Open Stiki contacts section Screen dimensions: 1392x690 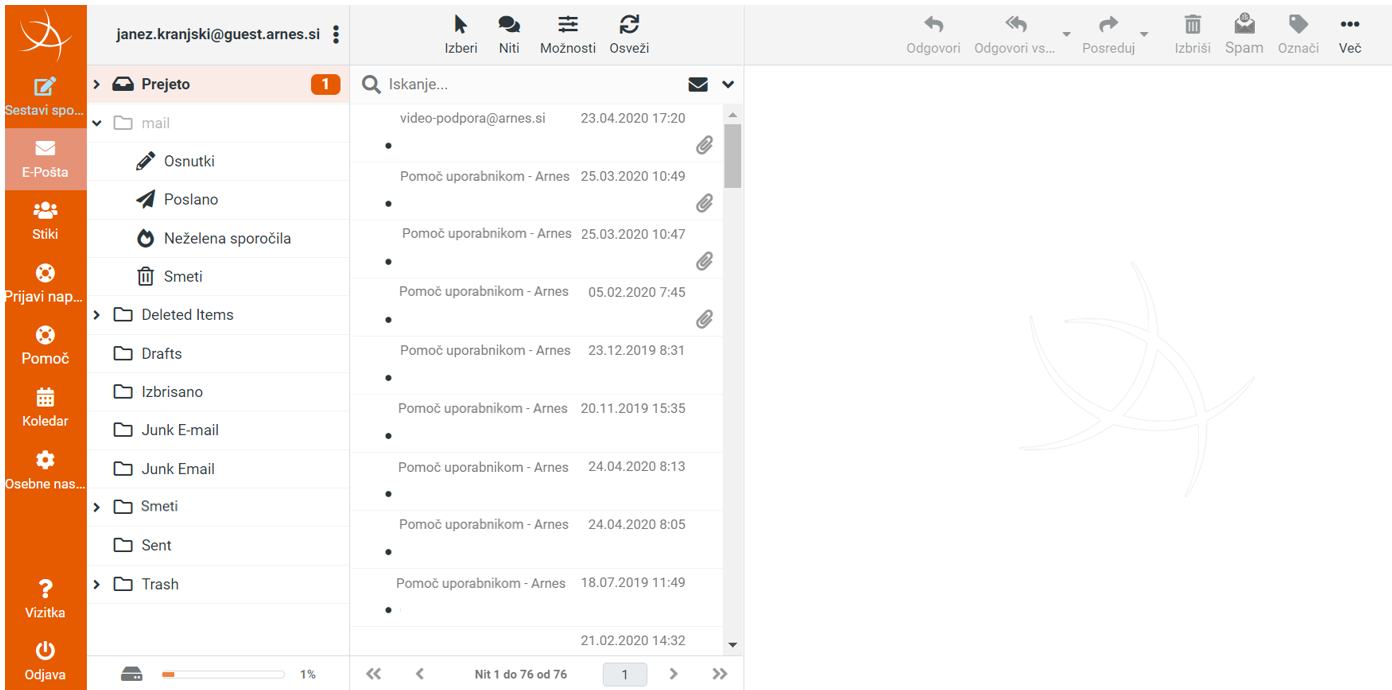(44, 221)
